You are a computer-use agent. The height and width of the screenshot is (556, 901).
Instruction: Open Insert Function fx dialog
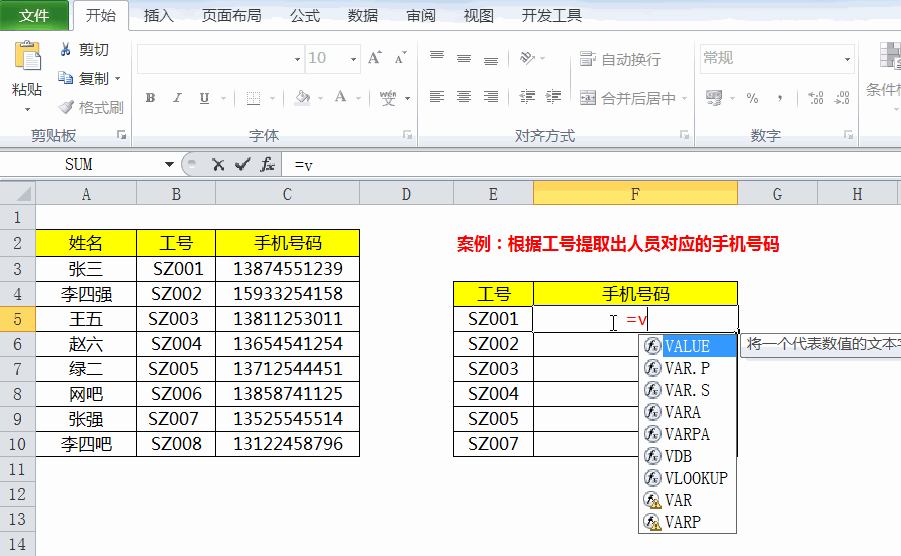coord(267,165)
